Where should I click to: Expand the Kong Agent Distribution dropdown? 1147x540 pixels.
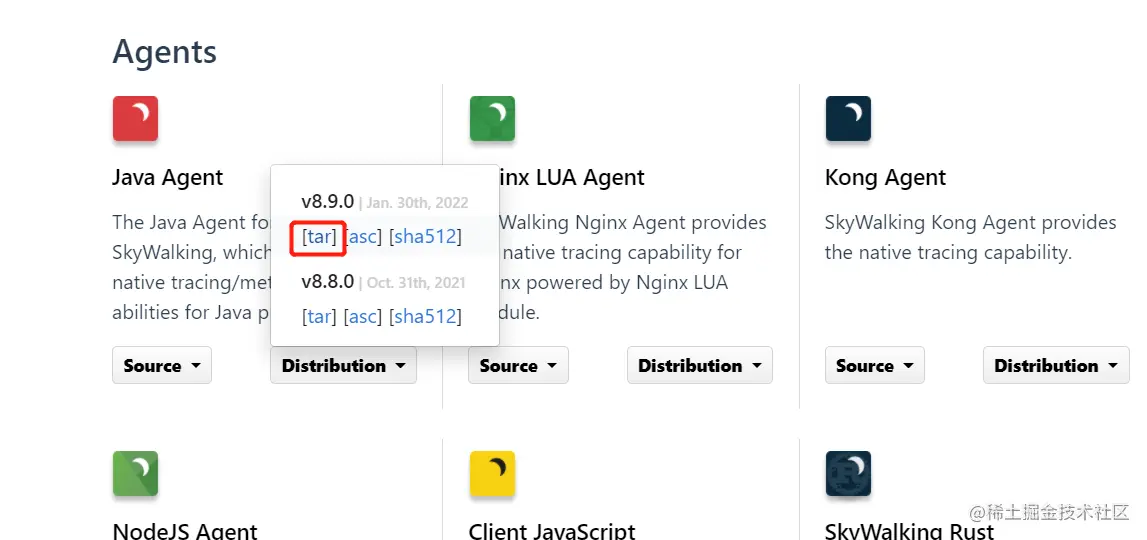pos(1056,365)
